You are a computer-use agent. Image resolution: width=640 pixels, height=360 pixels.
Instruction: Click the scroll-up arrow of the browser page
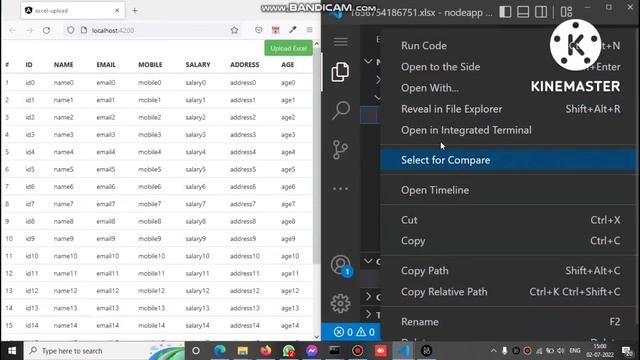pyautogui.click(x=316, y=44)
